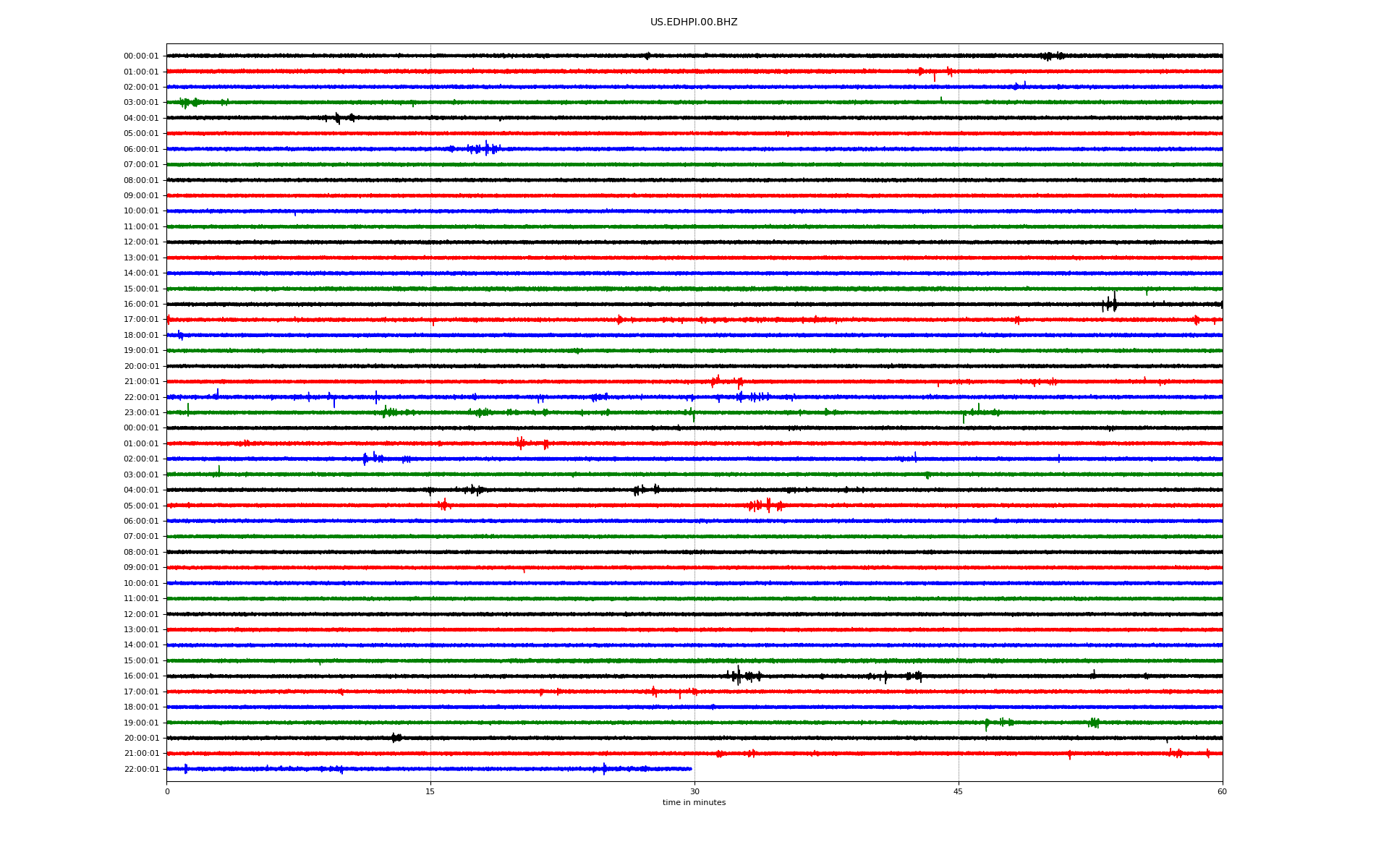Click the first 12:00:01 row label
The width and height of the screenshot is (1389, 868).
click(141, 242)
